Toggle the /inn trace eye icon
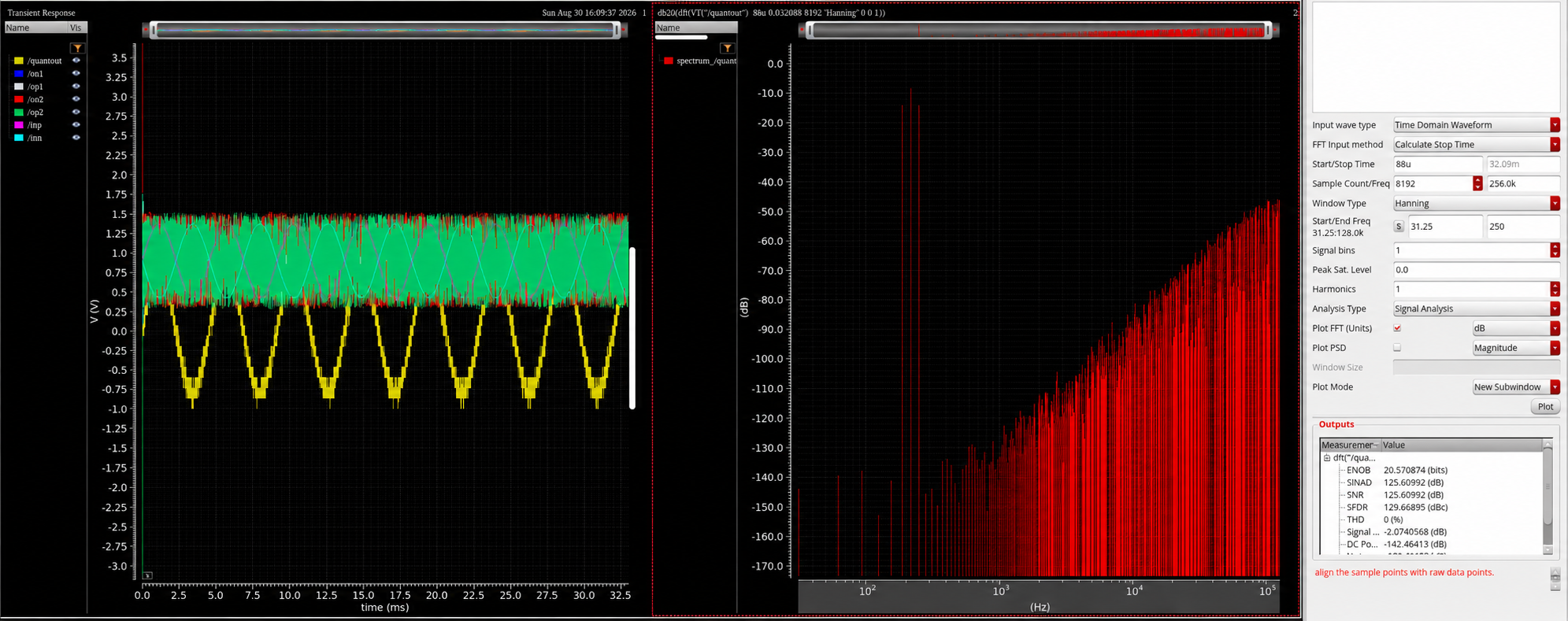 76,138
